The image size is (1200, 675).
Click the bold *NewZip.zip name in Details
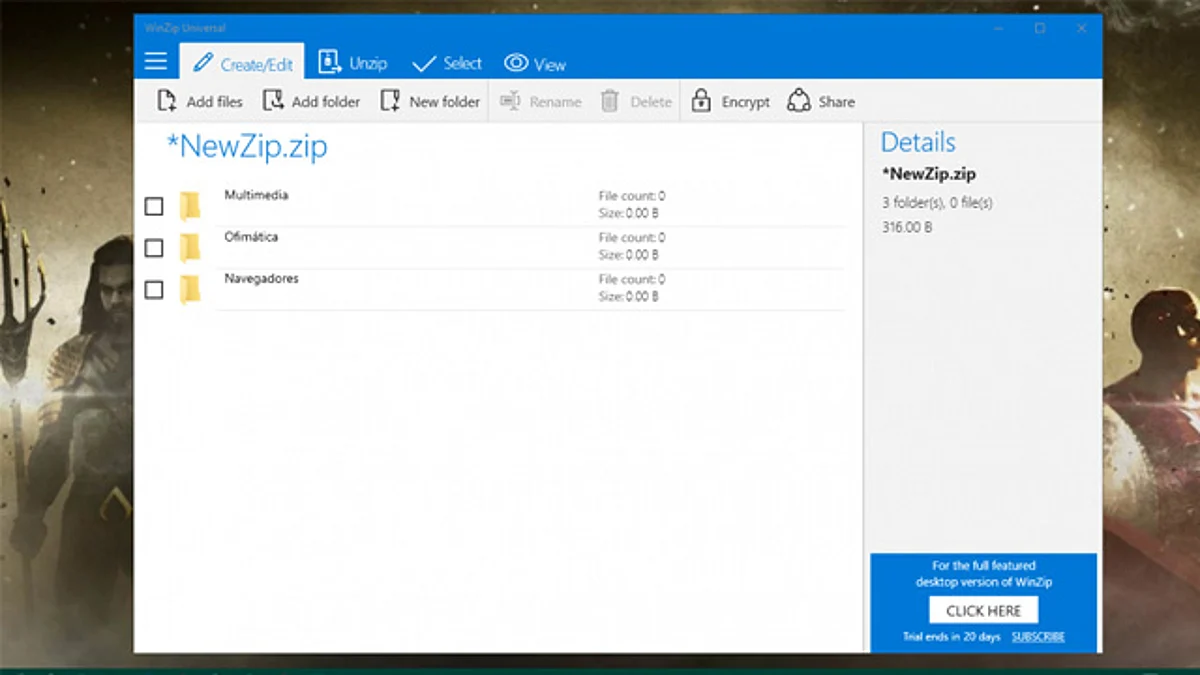(x=929, y=174)
